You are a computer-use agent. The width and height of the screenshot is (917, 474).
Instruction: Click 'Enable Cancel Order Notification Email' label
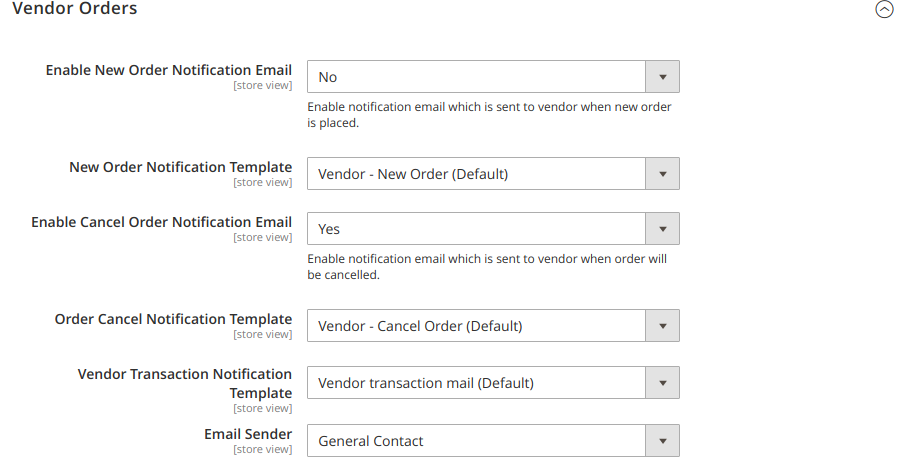(162, 222)
